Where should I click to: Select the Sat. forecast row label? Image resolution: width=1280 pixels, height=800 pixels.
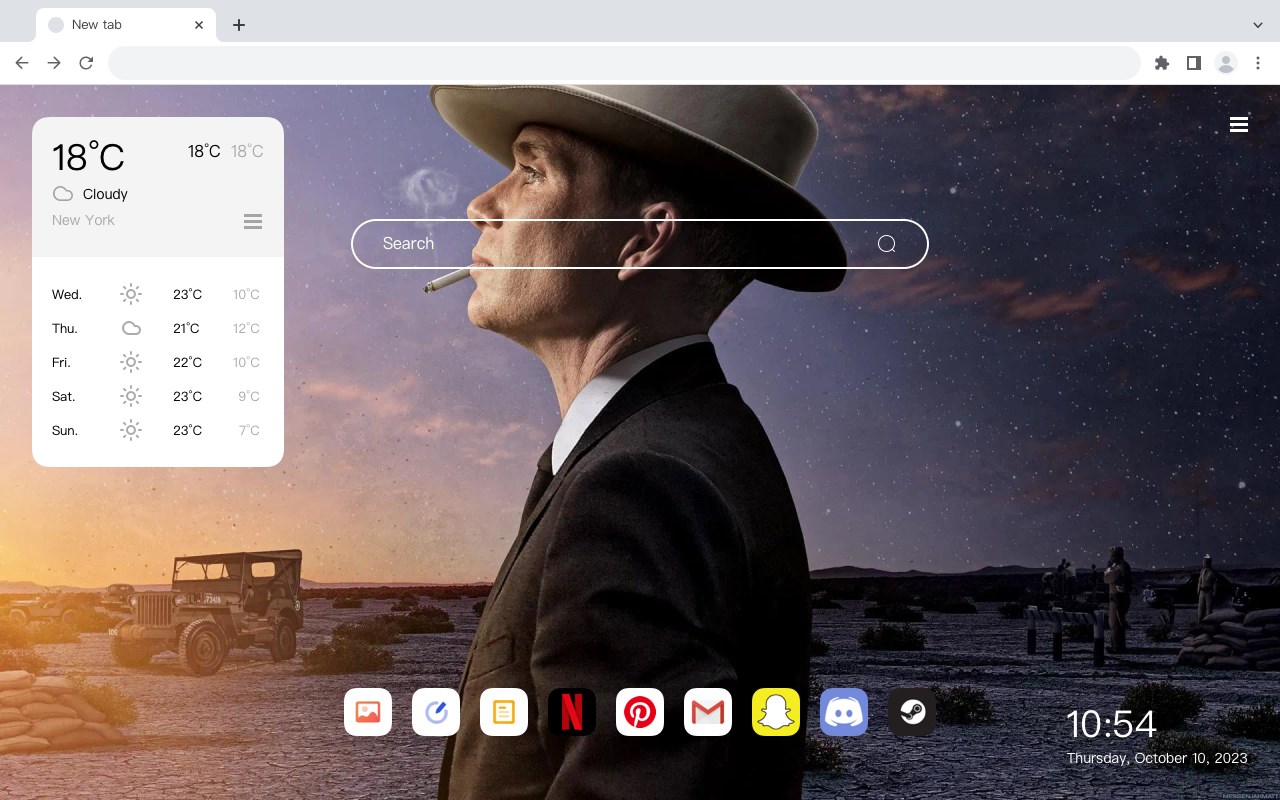(x=64, y=396)
